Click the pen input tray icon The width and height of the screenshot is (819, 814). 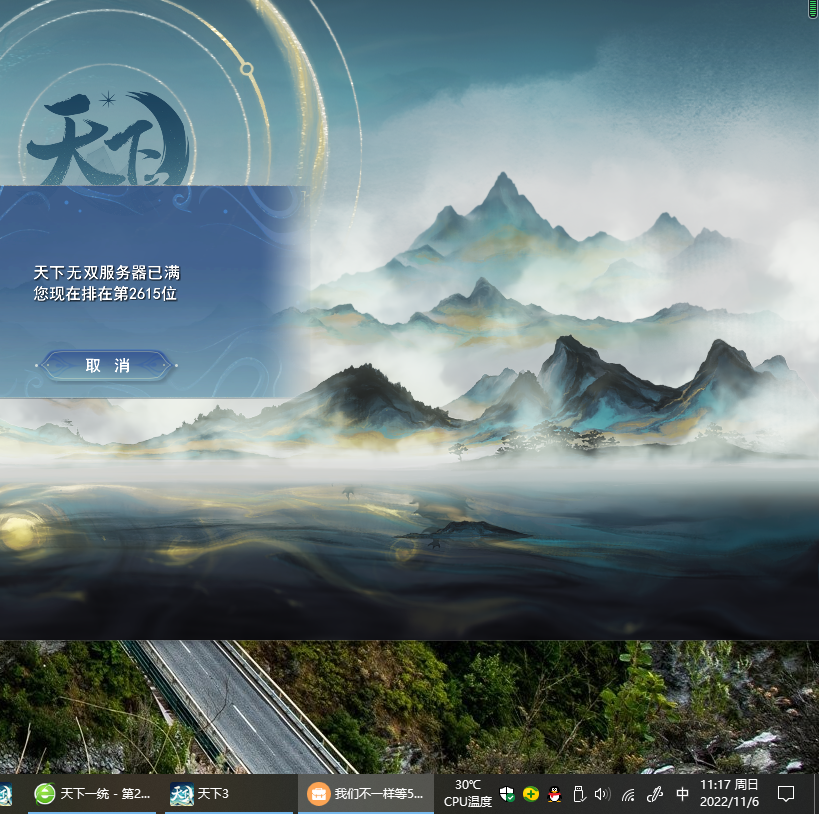(654, 794)
